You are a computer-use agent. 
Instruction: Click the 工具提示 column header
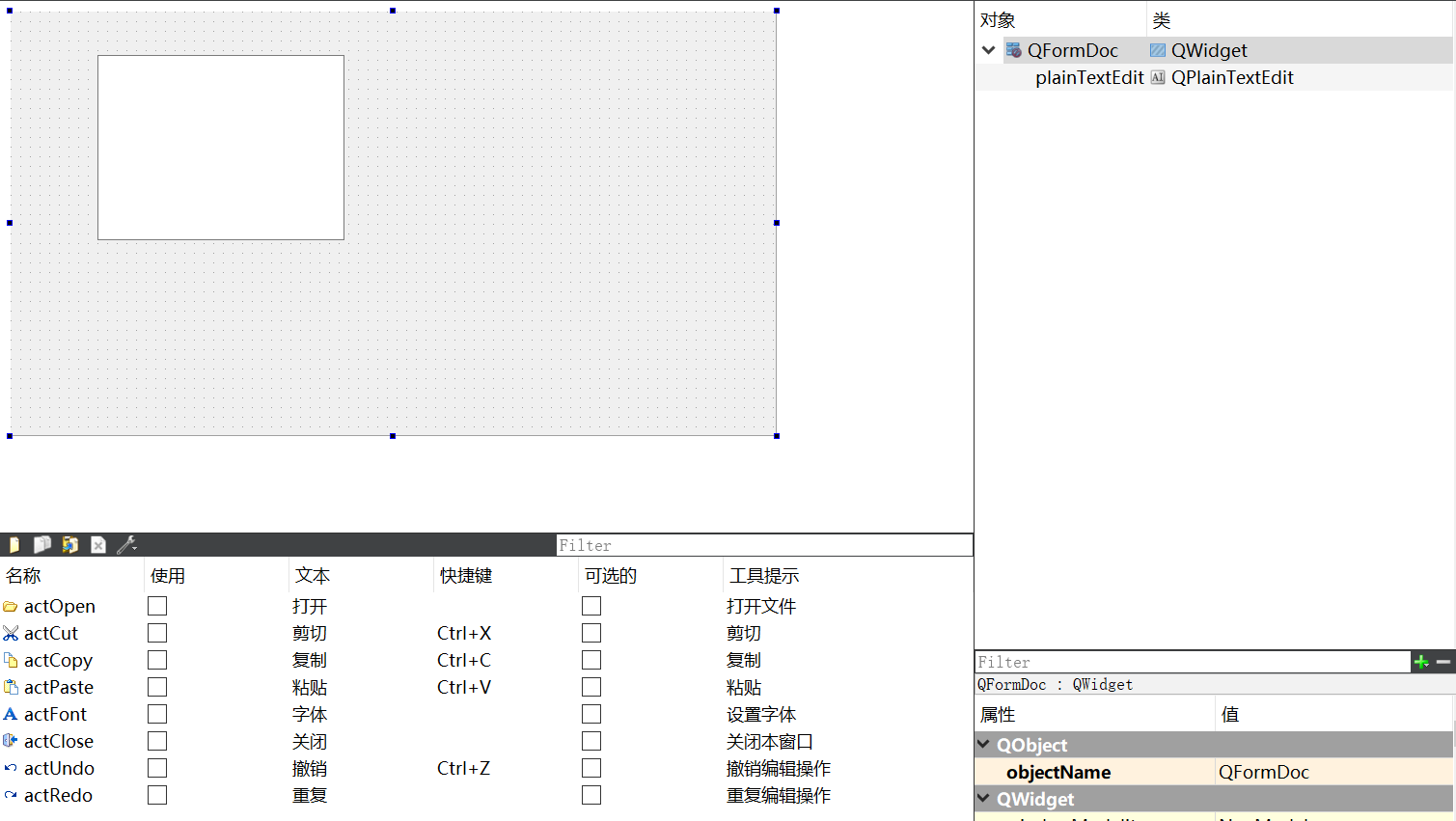click(847, 576)
